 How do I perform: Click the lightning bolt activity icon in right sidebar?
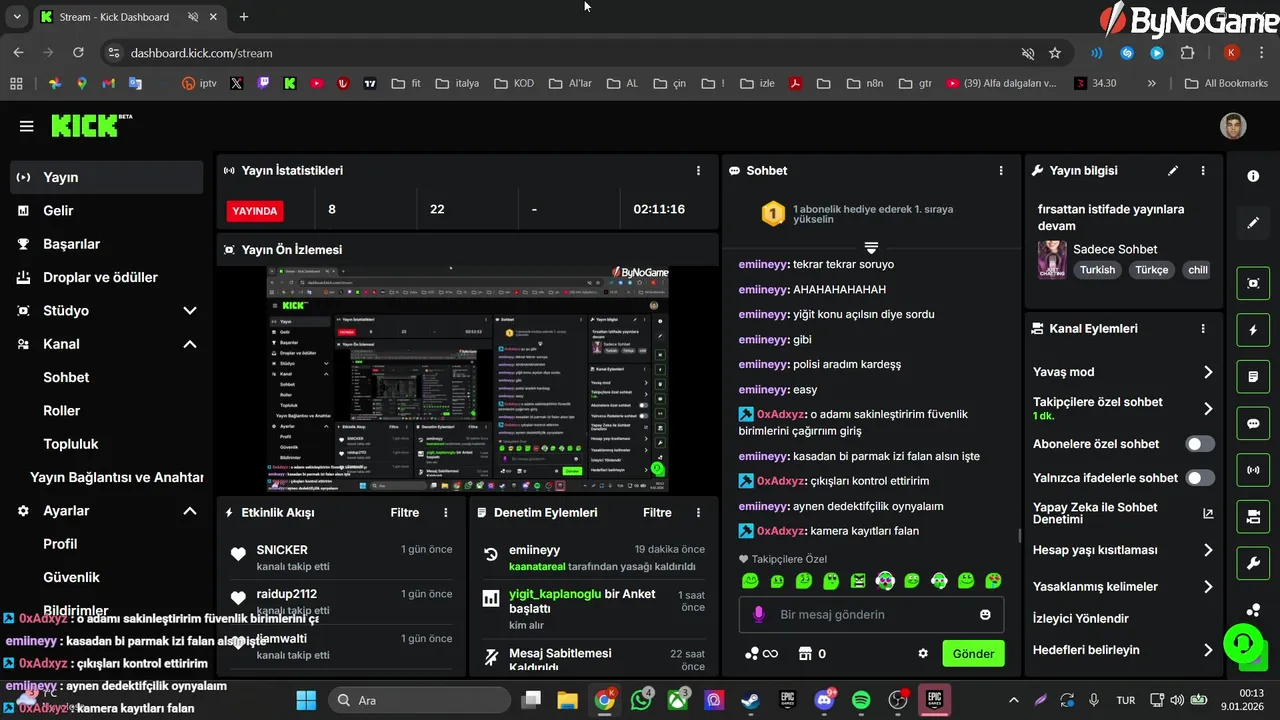1253,330
